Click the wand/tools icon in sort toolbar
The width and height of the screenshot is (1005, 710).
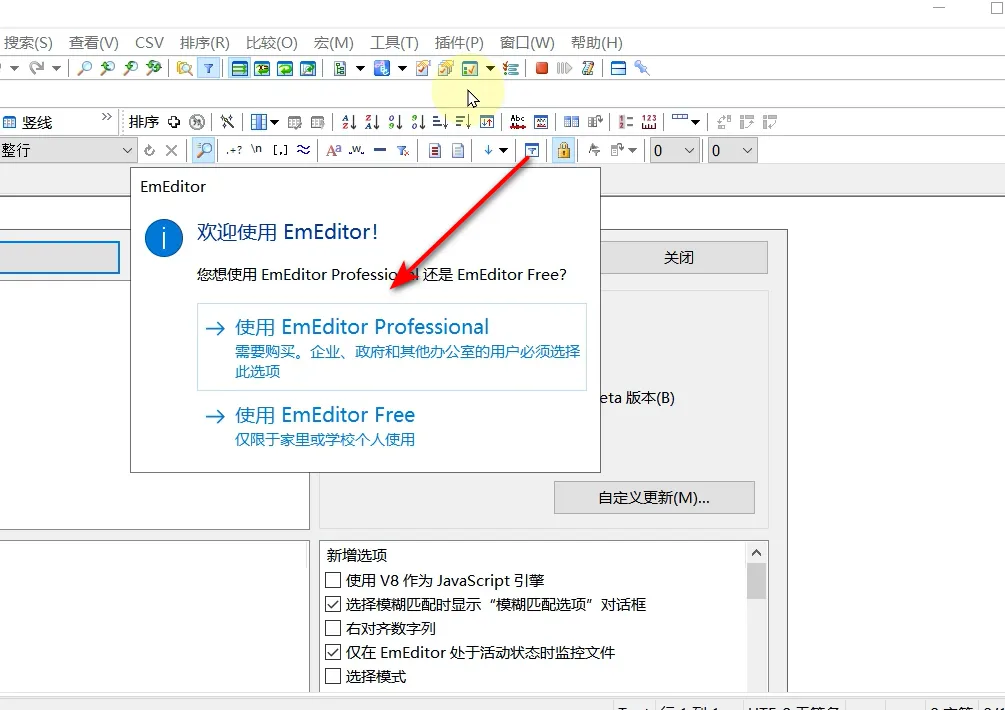[x=227, y=122]
